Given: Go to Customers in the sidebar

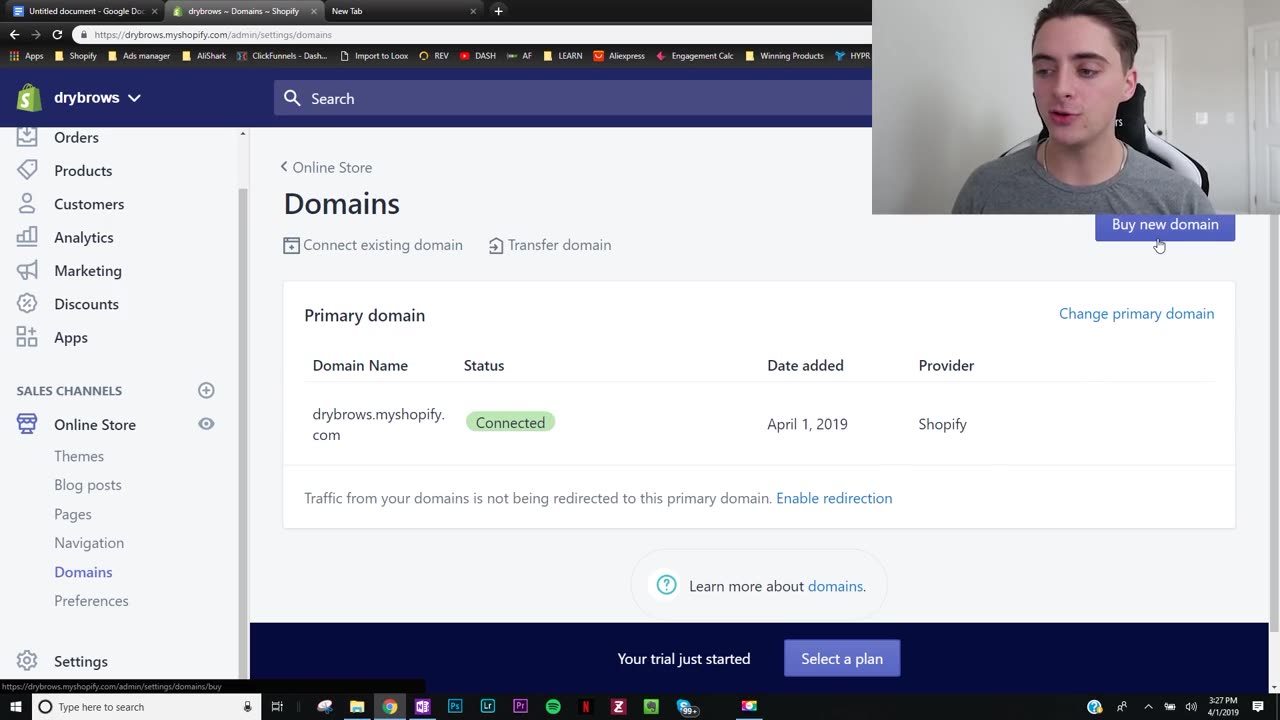Looking at the screenshot, I should (x=89, y=204).
